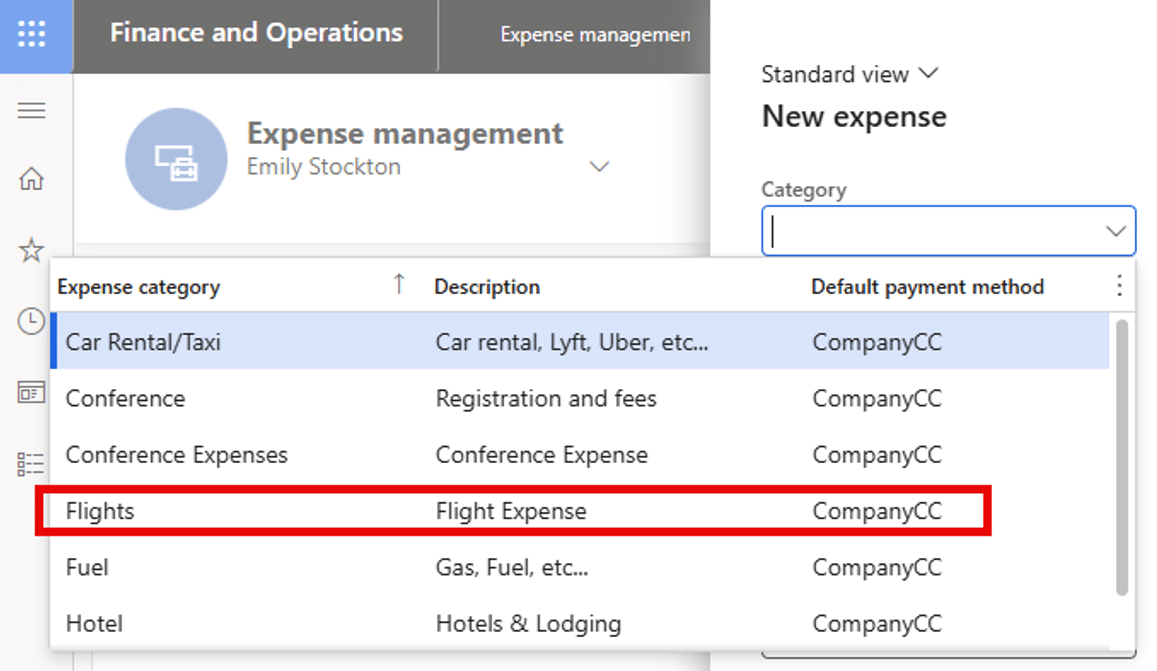Open Recent clock icon in sidebar
The image size is (1157, 671).
pos(32,321)
